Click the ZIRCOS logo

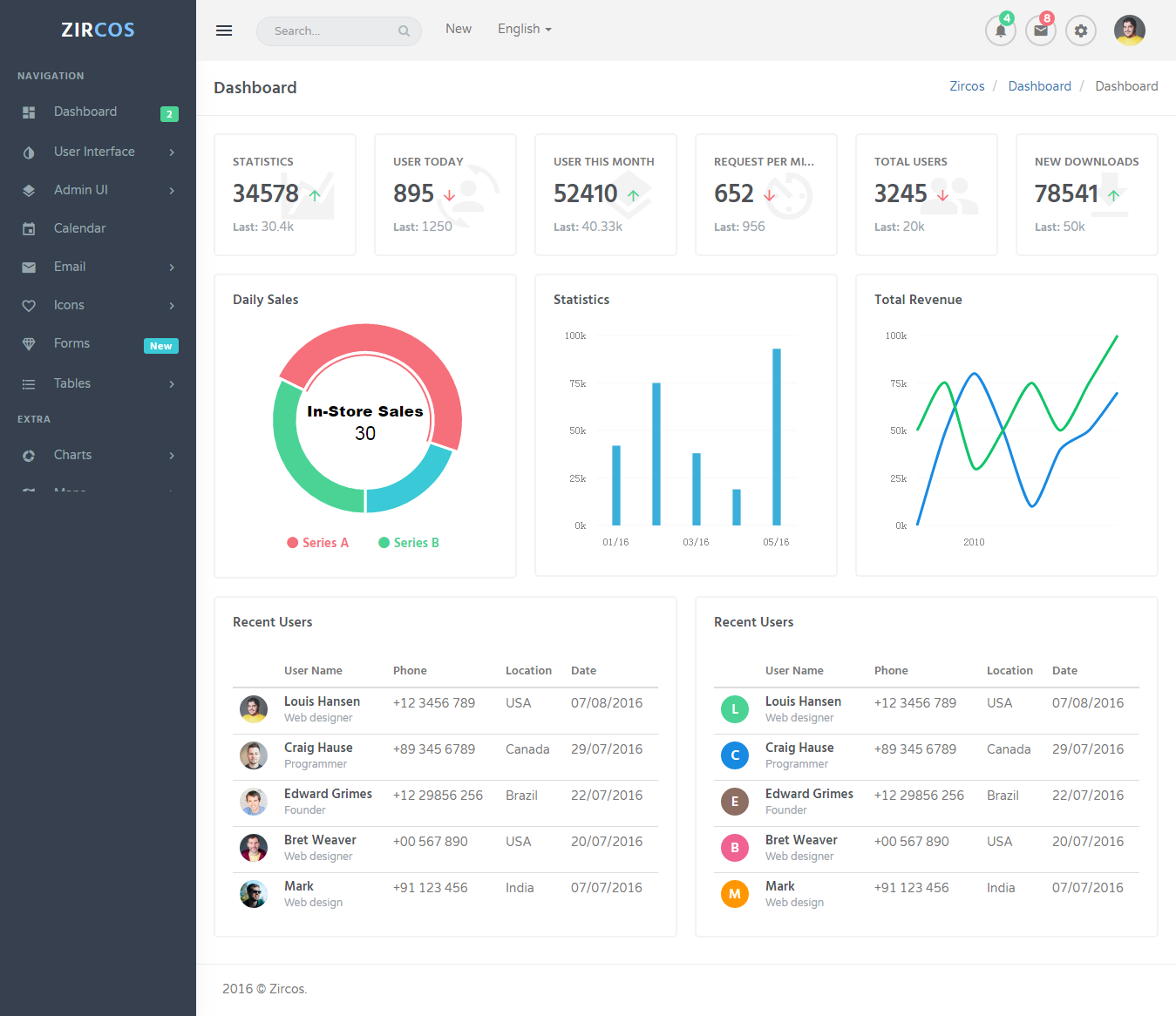pos(98,30)
